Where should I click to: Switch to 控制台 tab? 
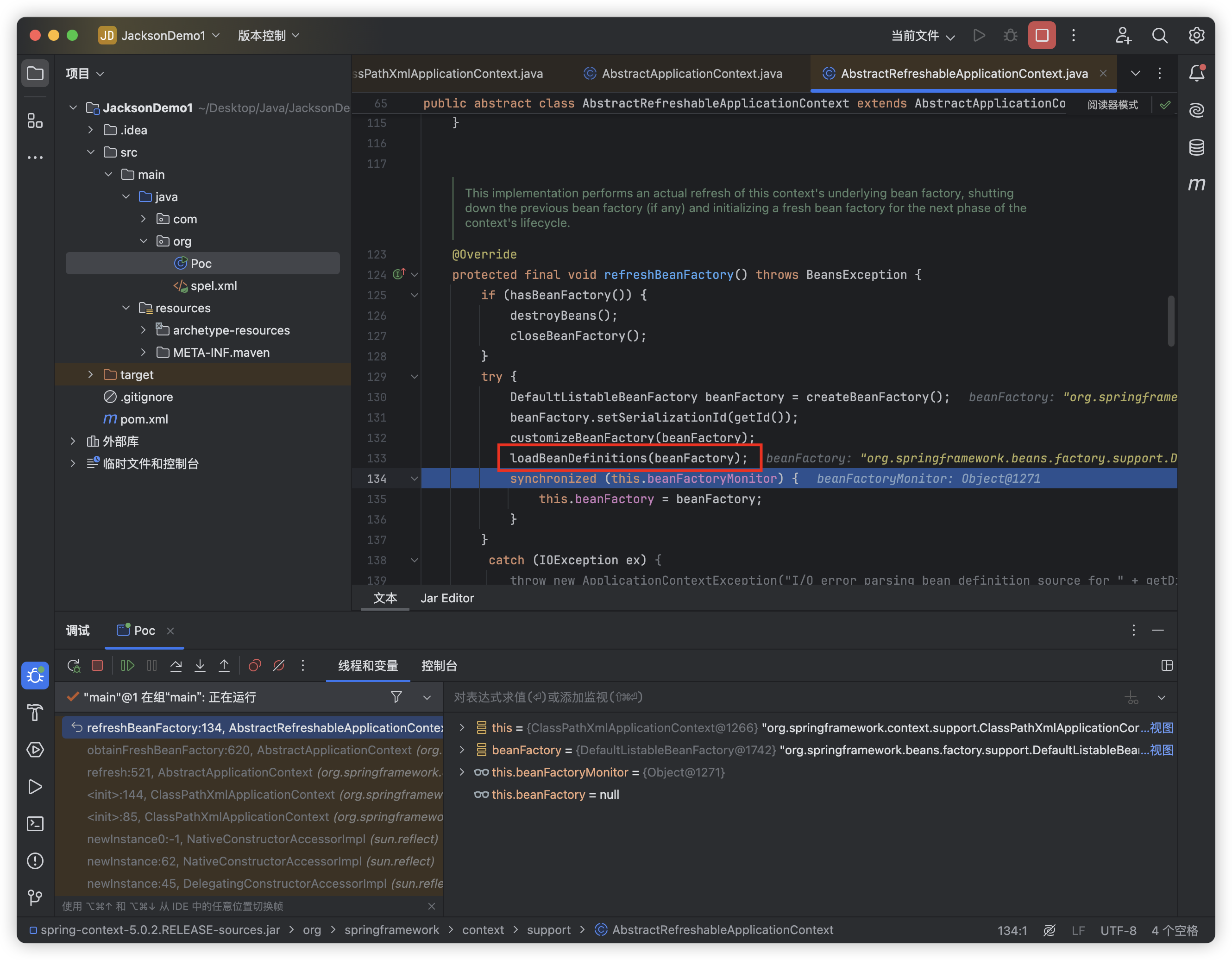(440, 665)
